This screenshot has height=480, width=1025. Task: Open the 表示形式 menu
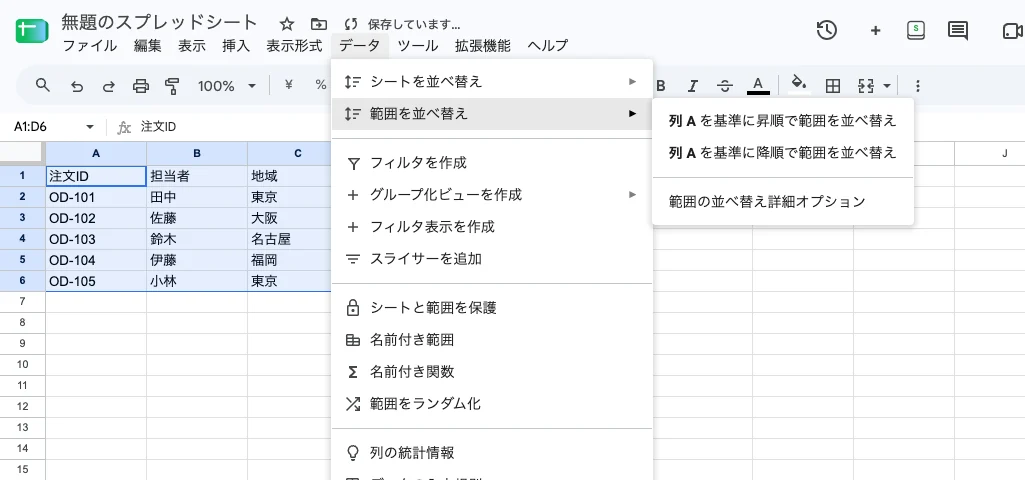pos(294,46)
